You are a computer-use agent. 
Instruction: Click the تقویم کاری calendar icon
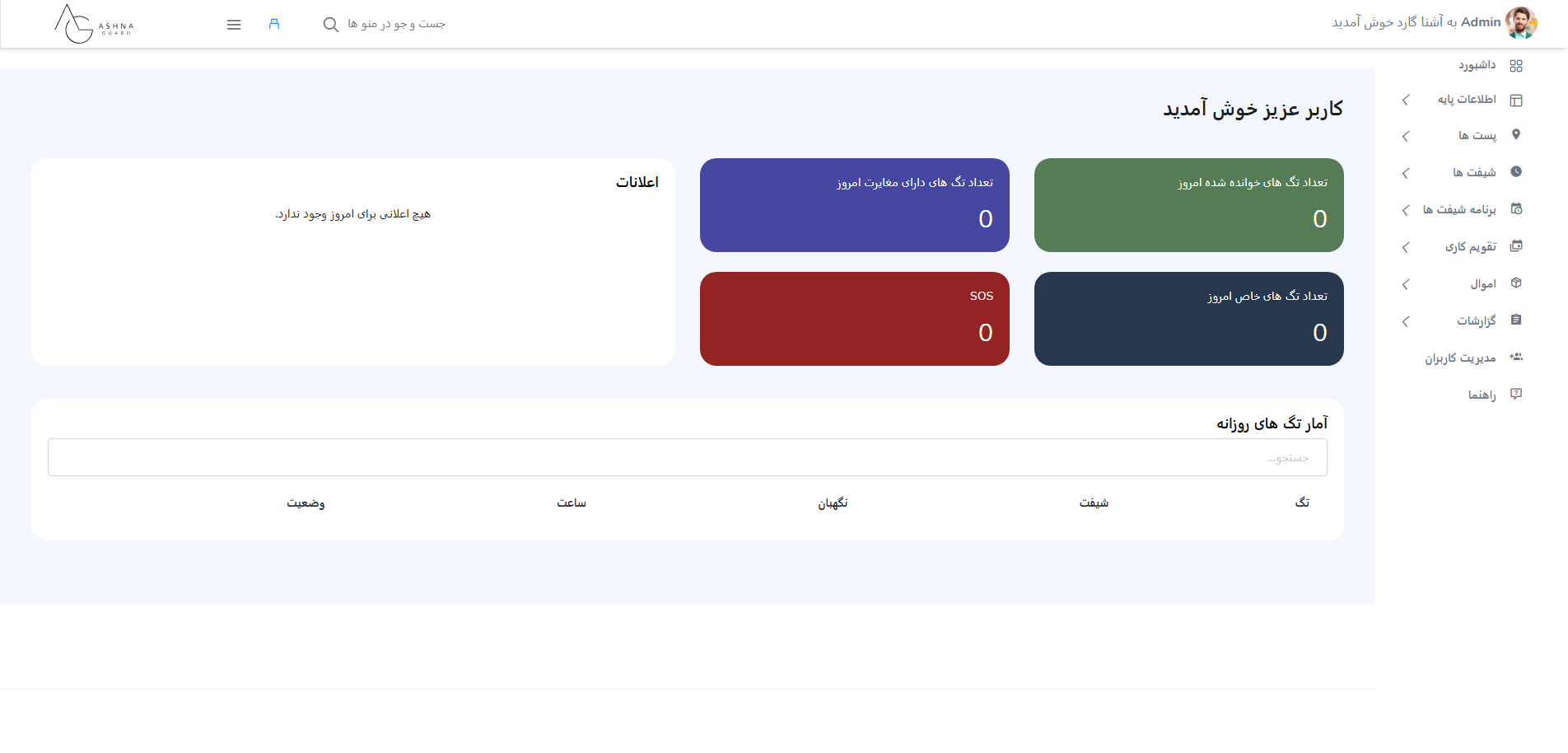click(x=1516, y=246)
